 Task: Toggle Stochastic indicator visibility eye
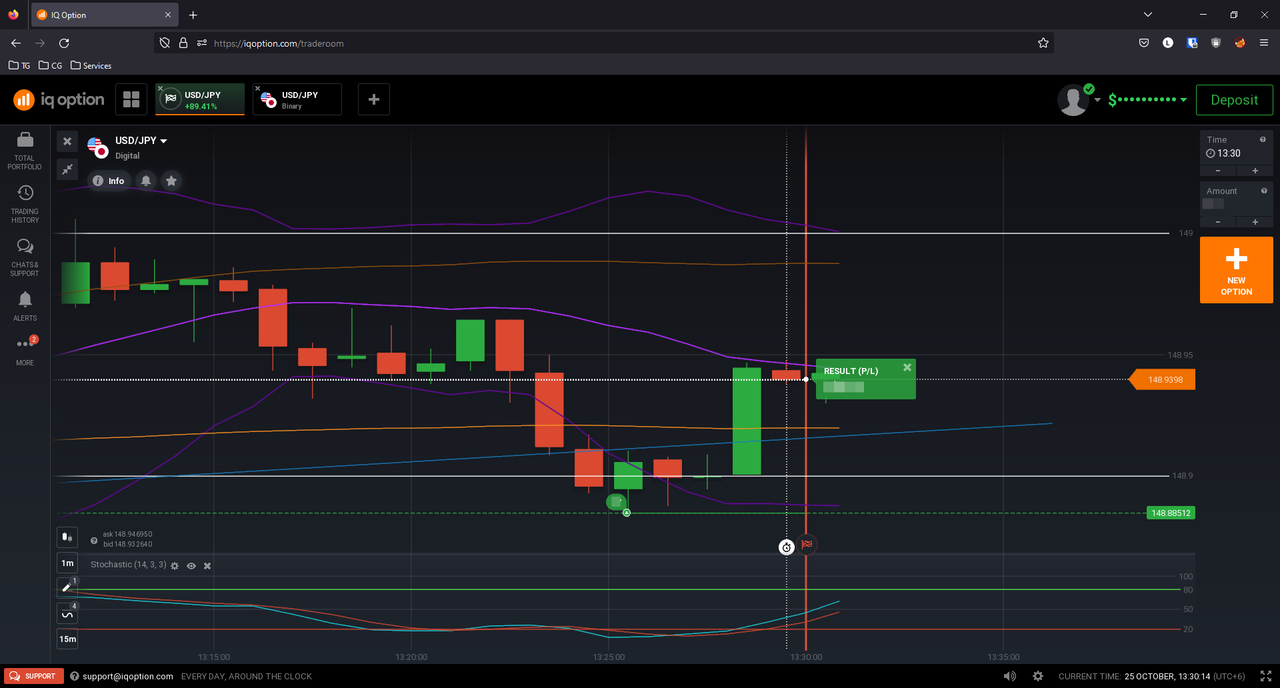pyautogui.click(x=191, y=566)
